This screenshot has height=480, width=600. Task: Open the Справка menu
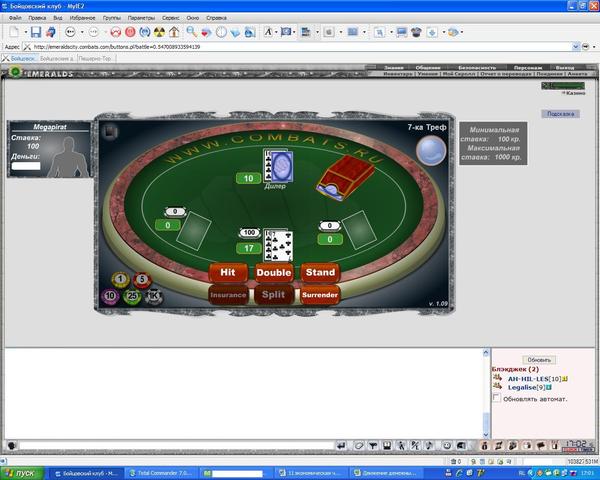click(217, 18)
